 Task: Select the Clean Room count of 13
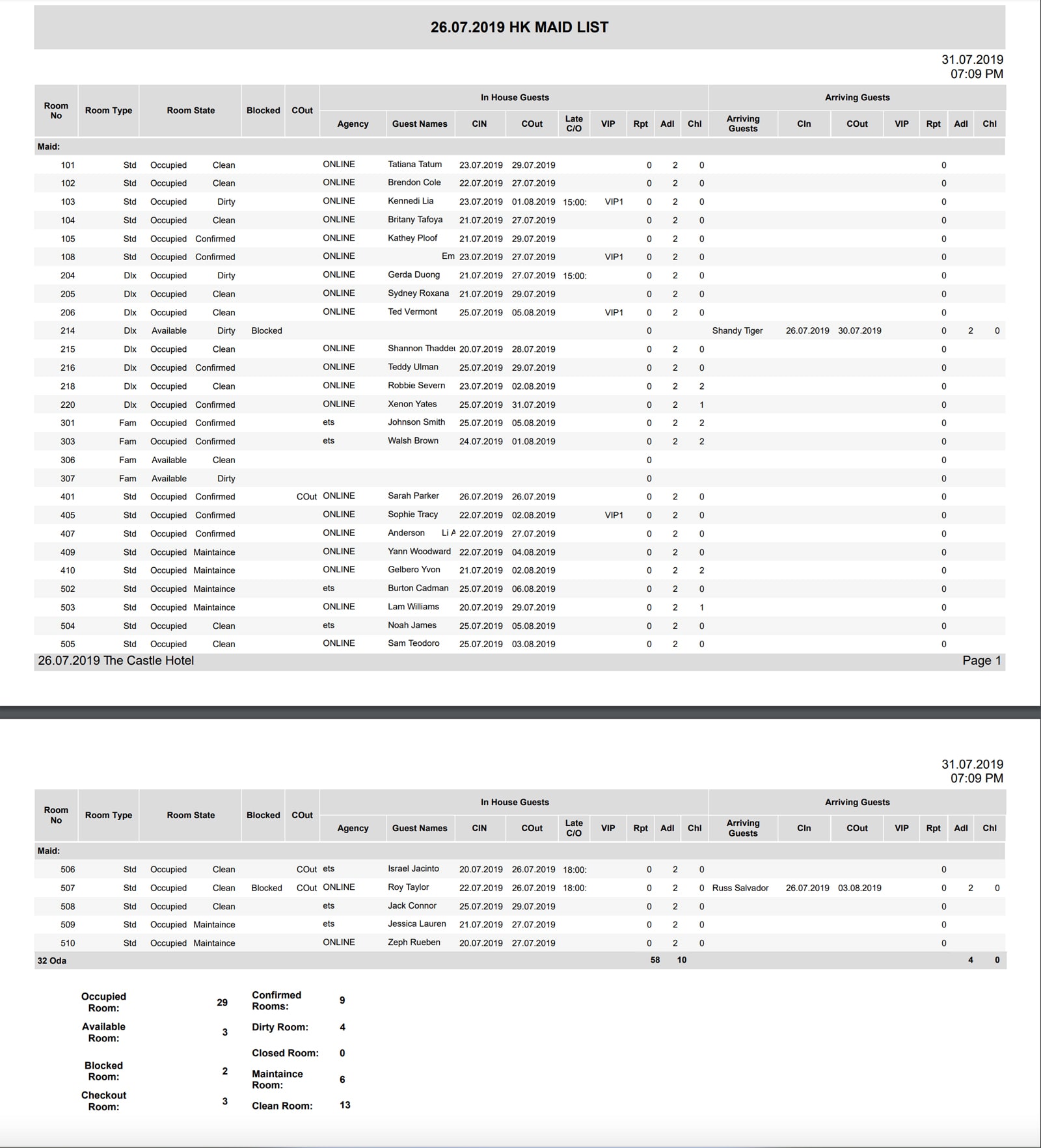(345, 1105)
